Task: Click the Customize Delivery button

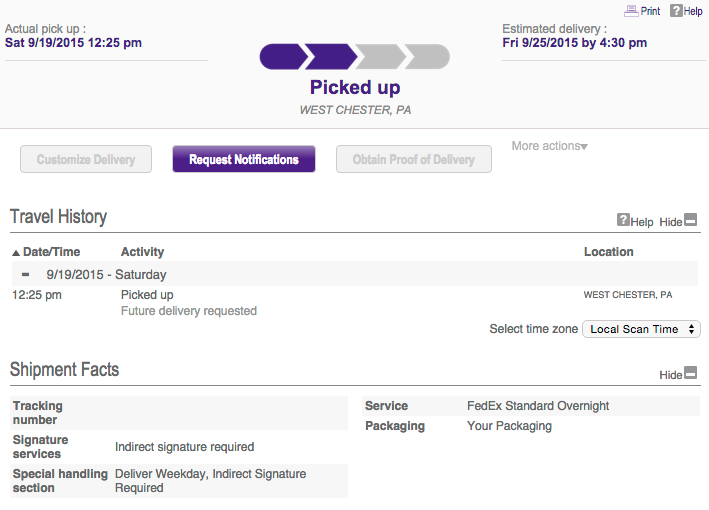Action: (x=86, y=160)
